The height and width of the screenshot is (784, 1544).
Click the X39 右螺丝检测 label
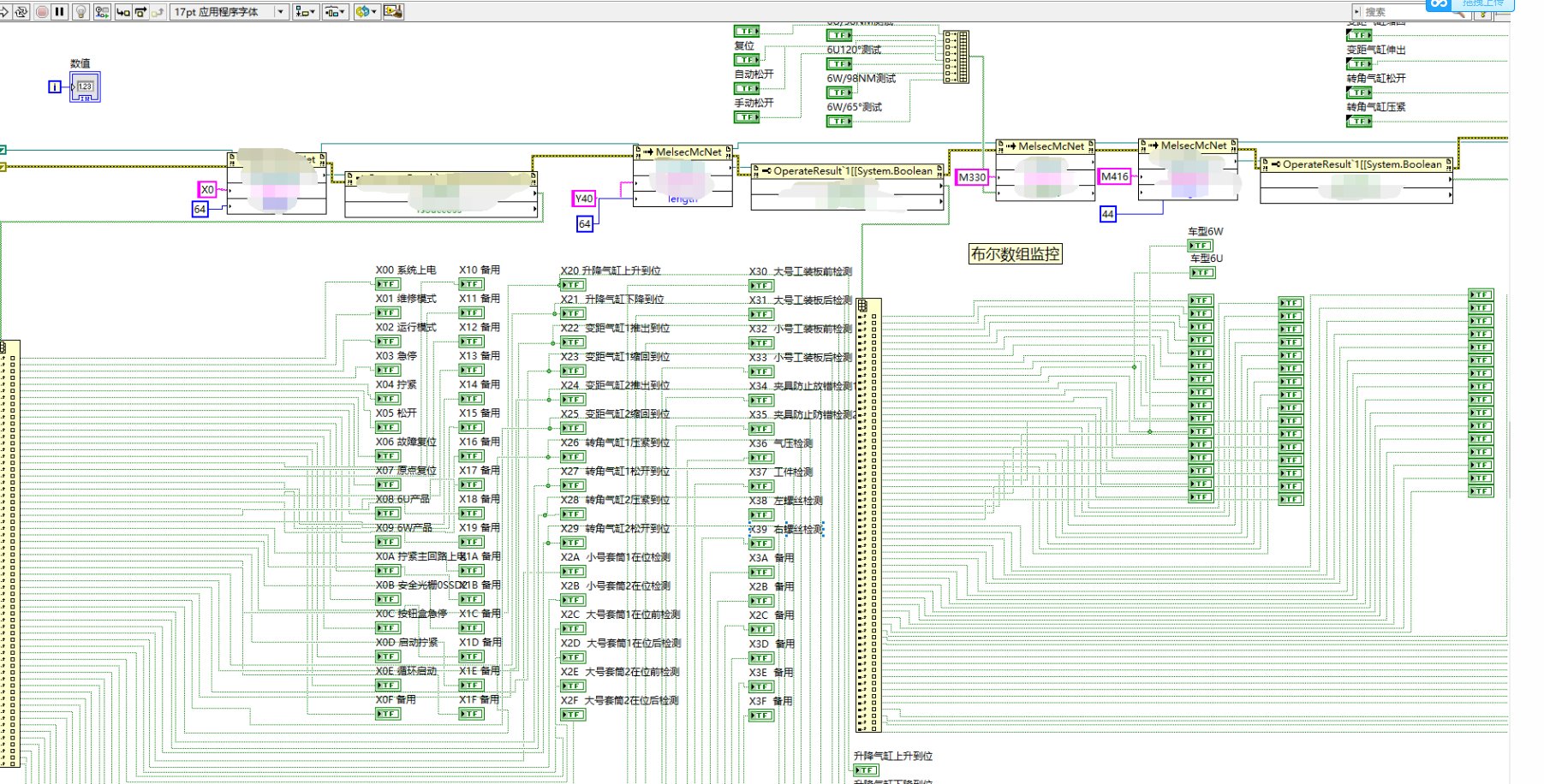click(x=785, y=530)
